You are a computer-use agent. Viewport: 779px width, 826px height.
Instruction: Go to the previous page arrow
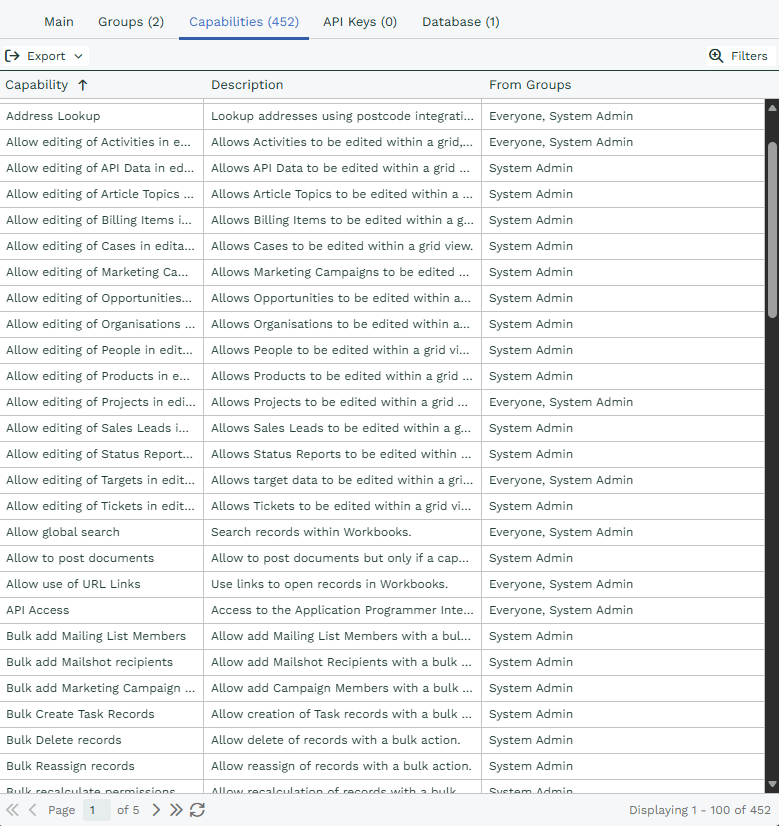[x=32, y=810]
